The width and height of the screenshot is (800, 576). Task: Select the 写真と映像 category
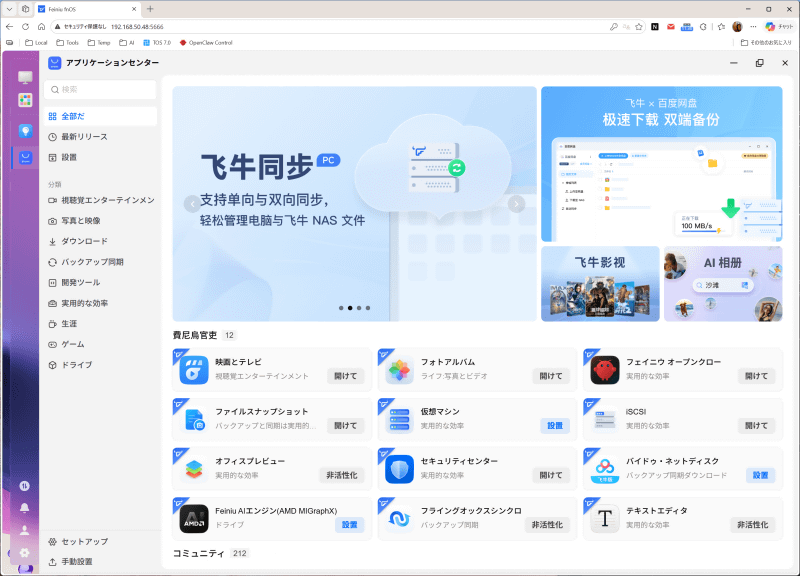(100, 220)
